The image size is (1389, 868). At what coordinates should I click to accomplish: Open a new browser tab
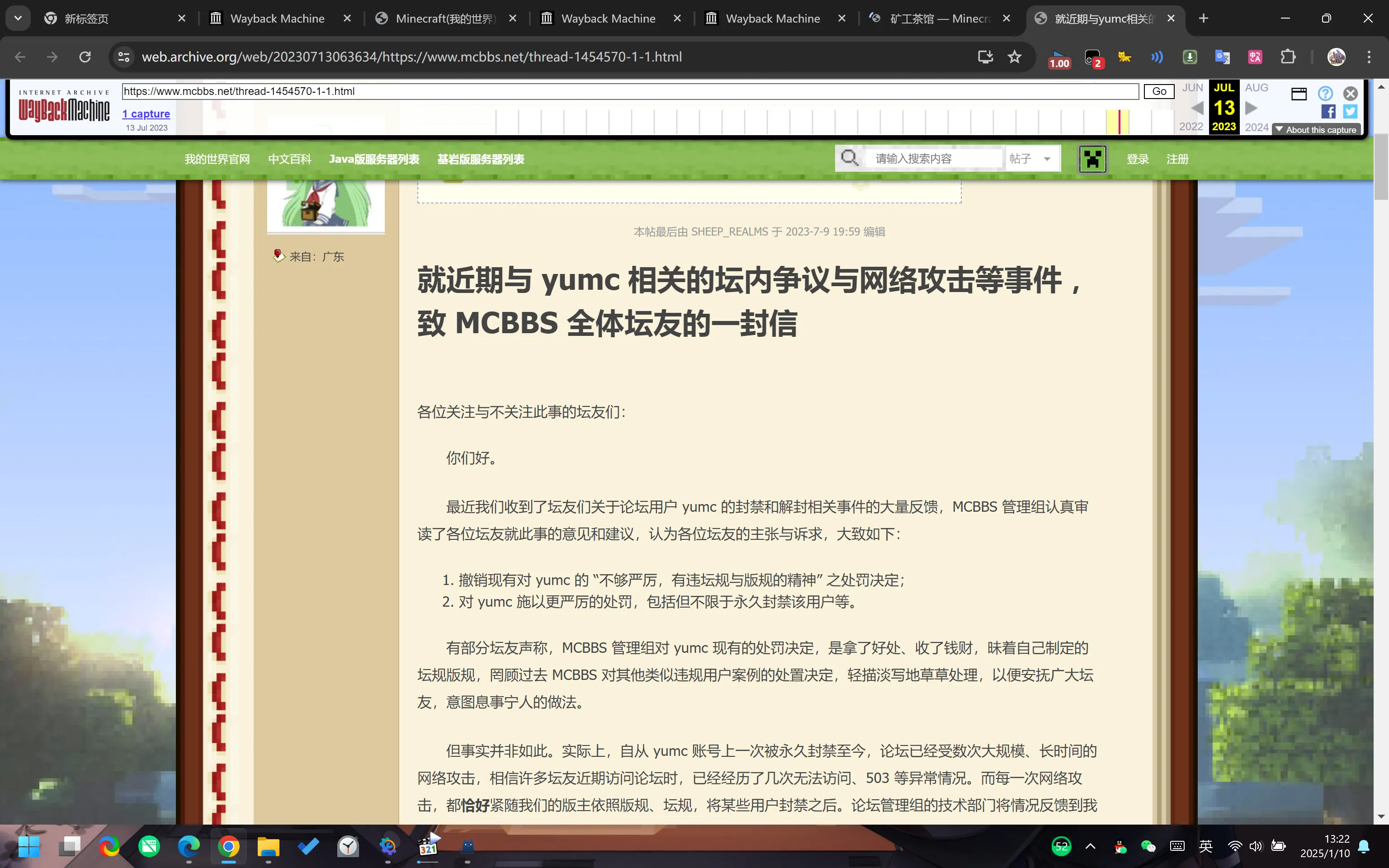pos(1204,19)
